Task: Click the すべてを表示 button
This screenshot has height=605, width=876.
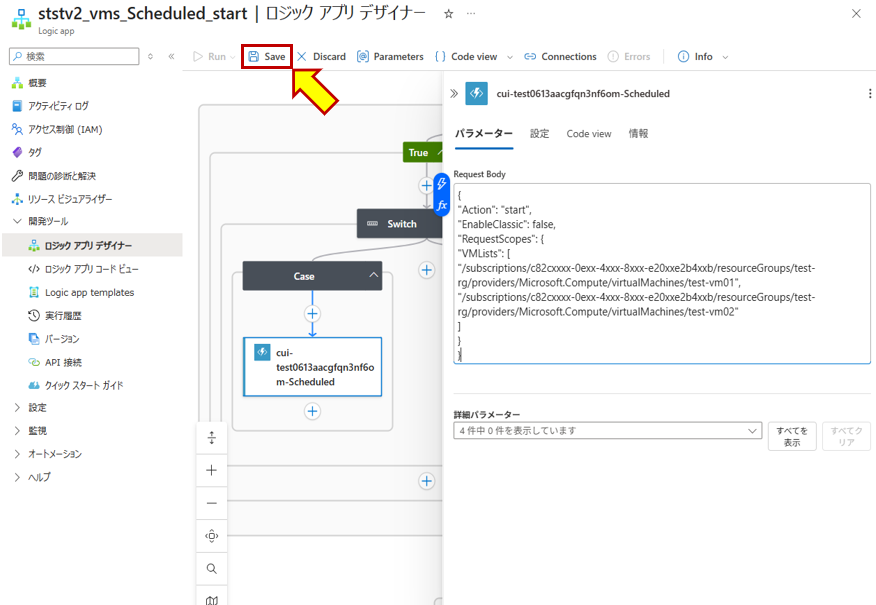Action: coord(792,436)
